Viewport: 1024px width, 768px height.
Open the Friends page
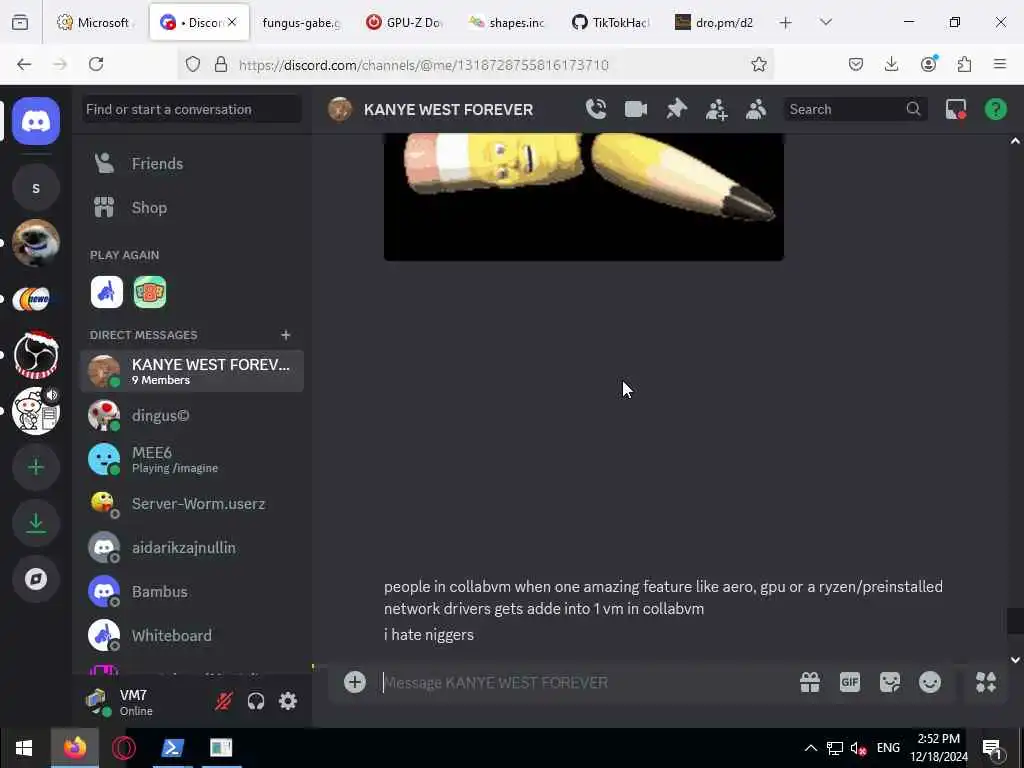point(192,163)
